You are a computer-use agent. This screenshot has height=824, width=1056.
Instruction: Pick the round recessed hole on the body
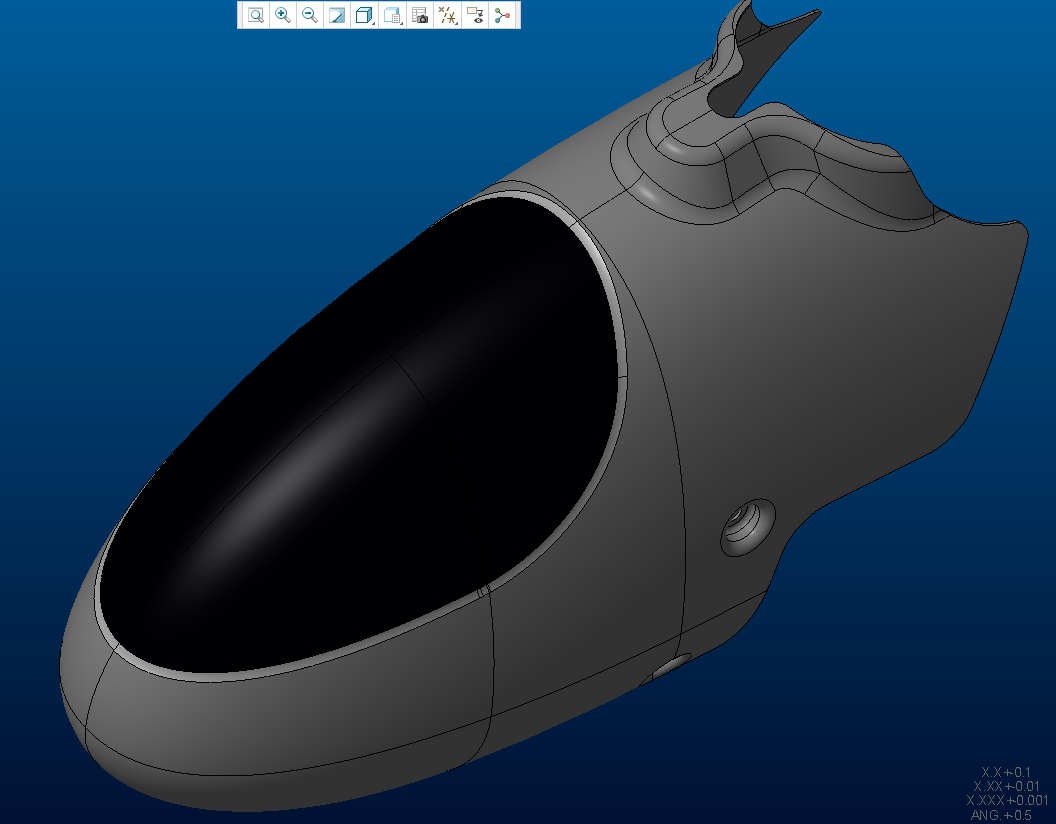747,525
